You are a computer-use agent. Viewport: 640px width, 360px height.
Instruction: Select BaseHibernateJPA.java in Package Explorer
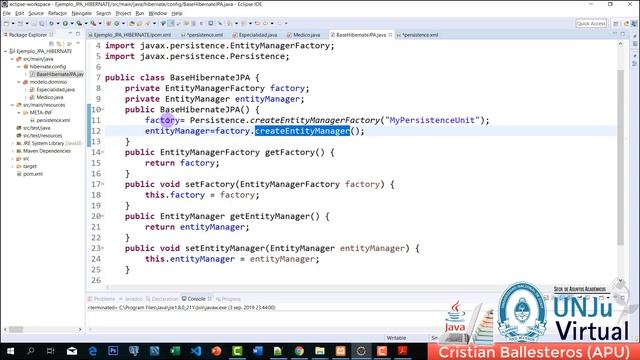[57, 74]
